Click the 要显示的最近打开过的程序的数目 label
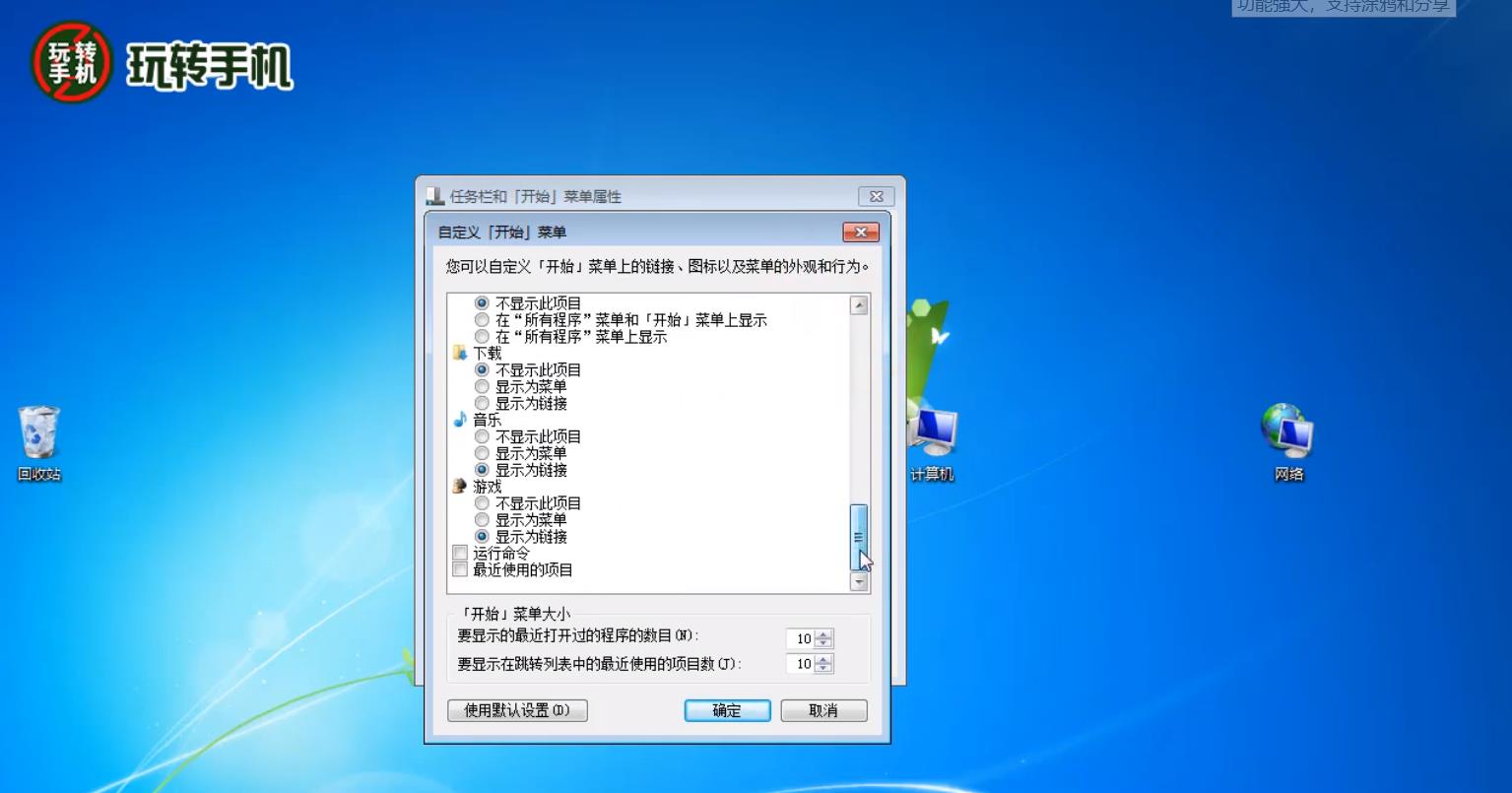Viewport: 1512px width, 793px height. click(578, 636)
